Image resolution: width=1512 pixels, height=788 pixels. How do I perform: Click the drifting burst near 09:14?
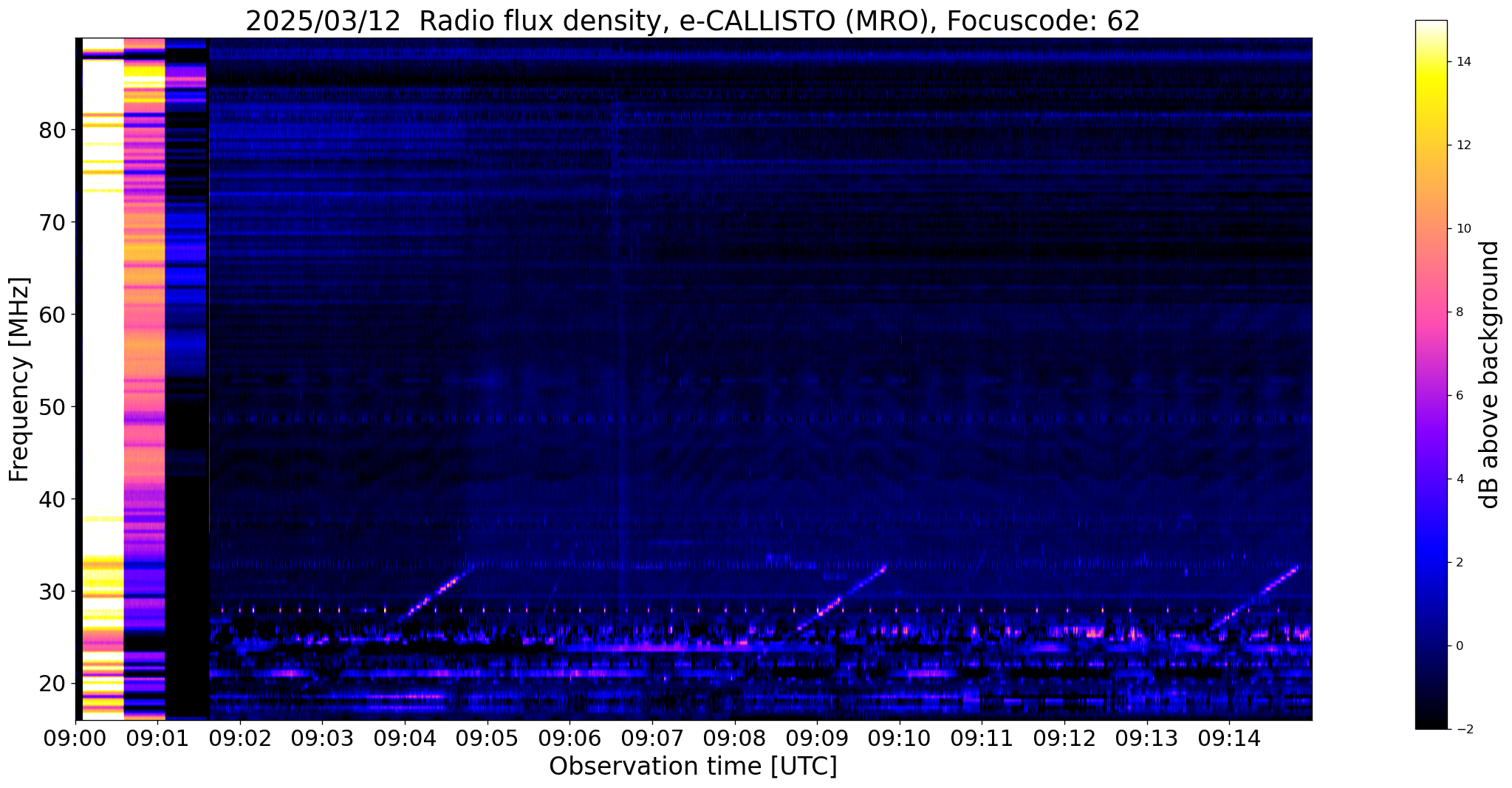coord(1254,597)
